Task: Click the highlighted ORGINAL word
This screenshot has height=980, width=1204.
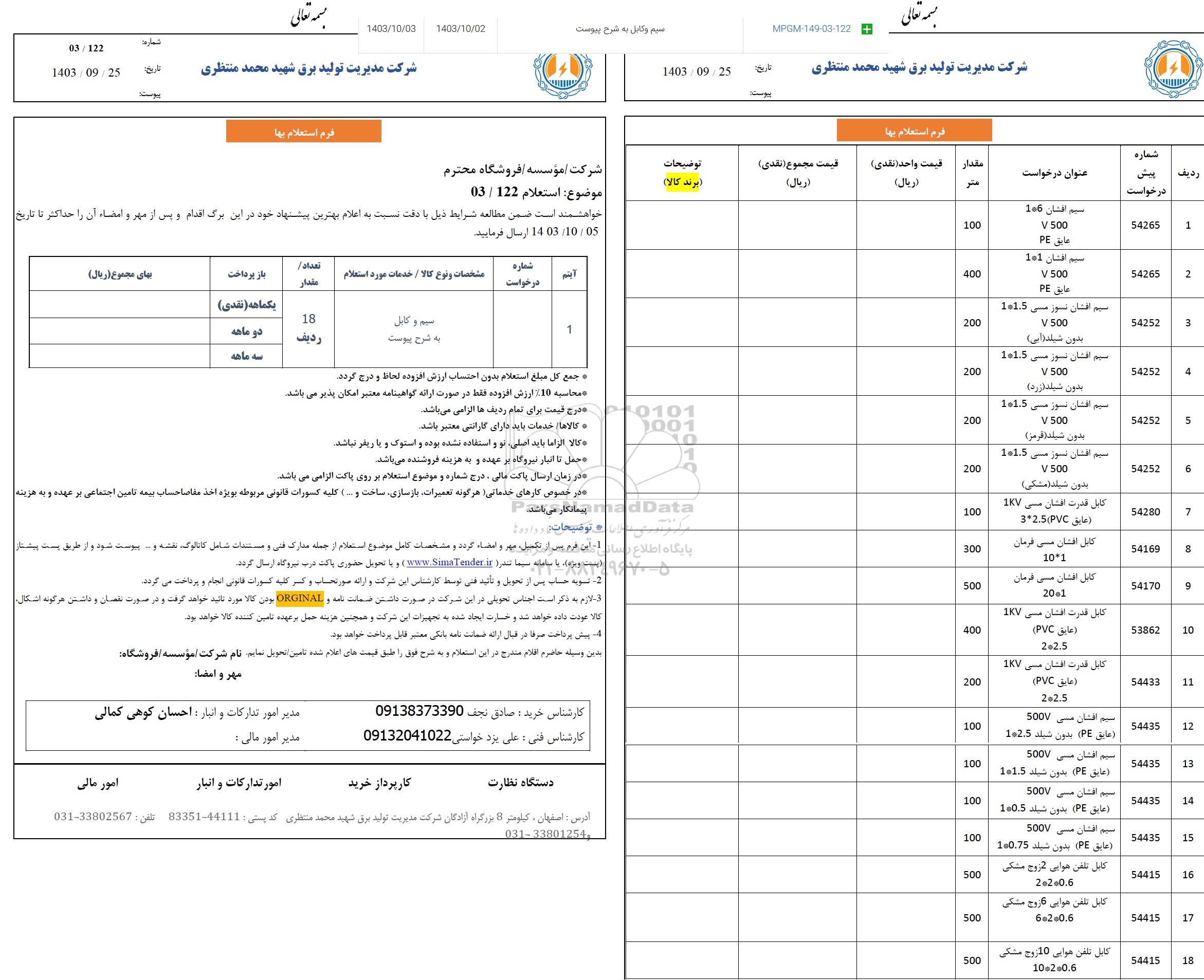Action: [x=300, y=598]
